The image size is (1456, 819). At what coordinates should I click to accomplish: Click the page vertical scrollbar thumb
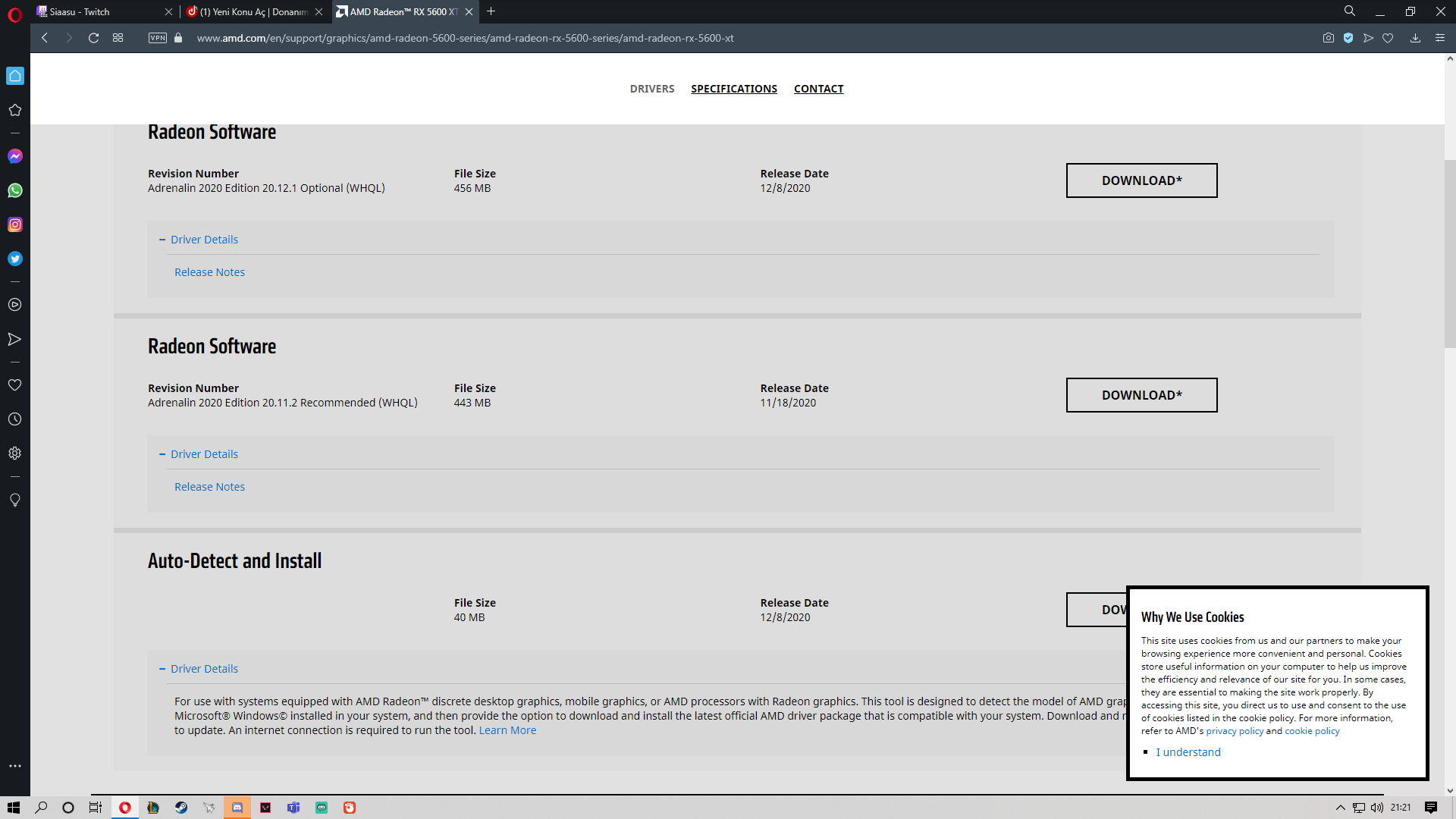(x=1450, y=254)
